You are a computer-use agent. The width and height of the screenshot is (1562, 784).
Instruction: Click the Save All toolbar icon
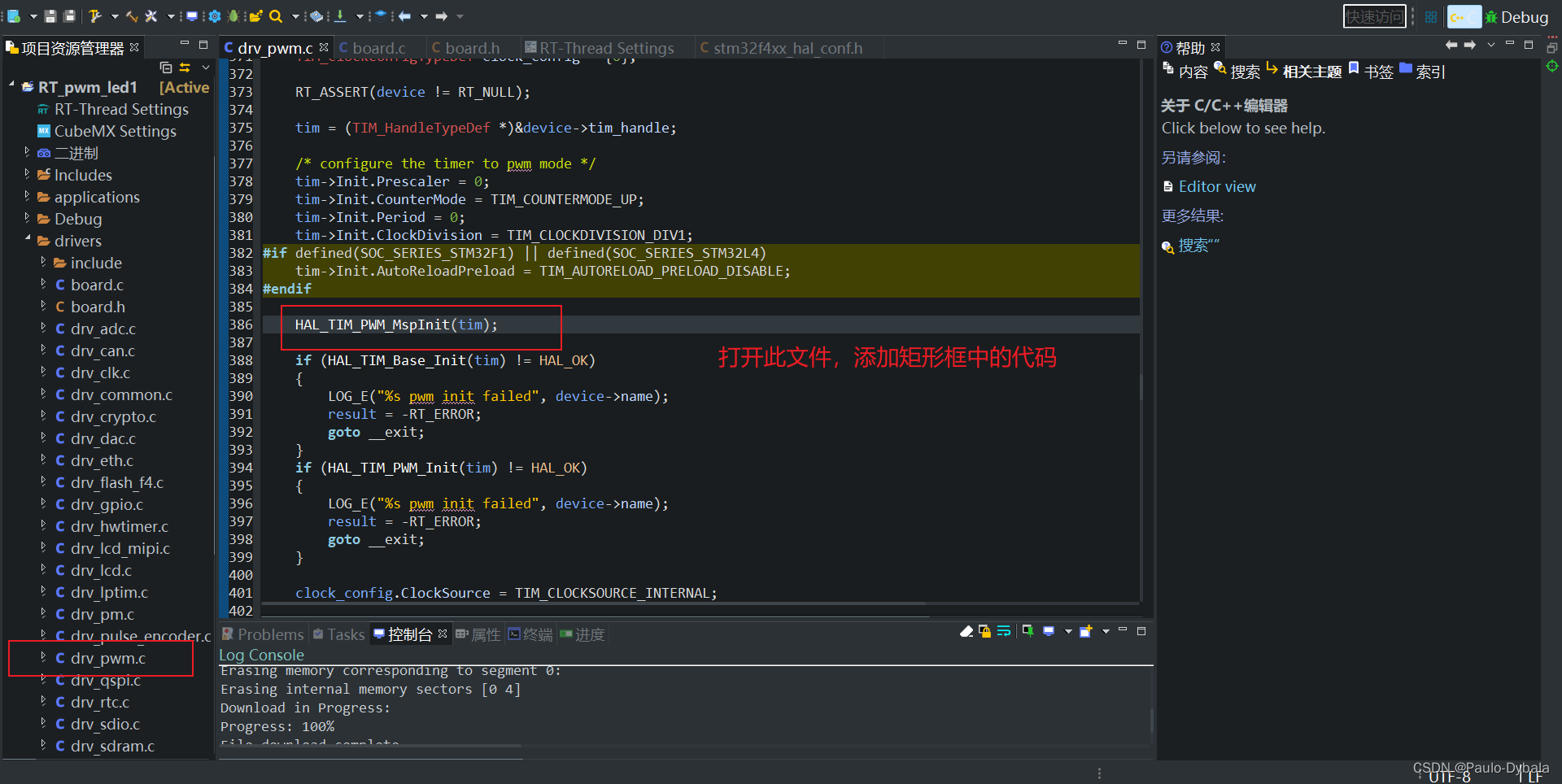click(68, 16)
